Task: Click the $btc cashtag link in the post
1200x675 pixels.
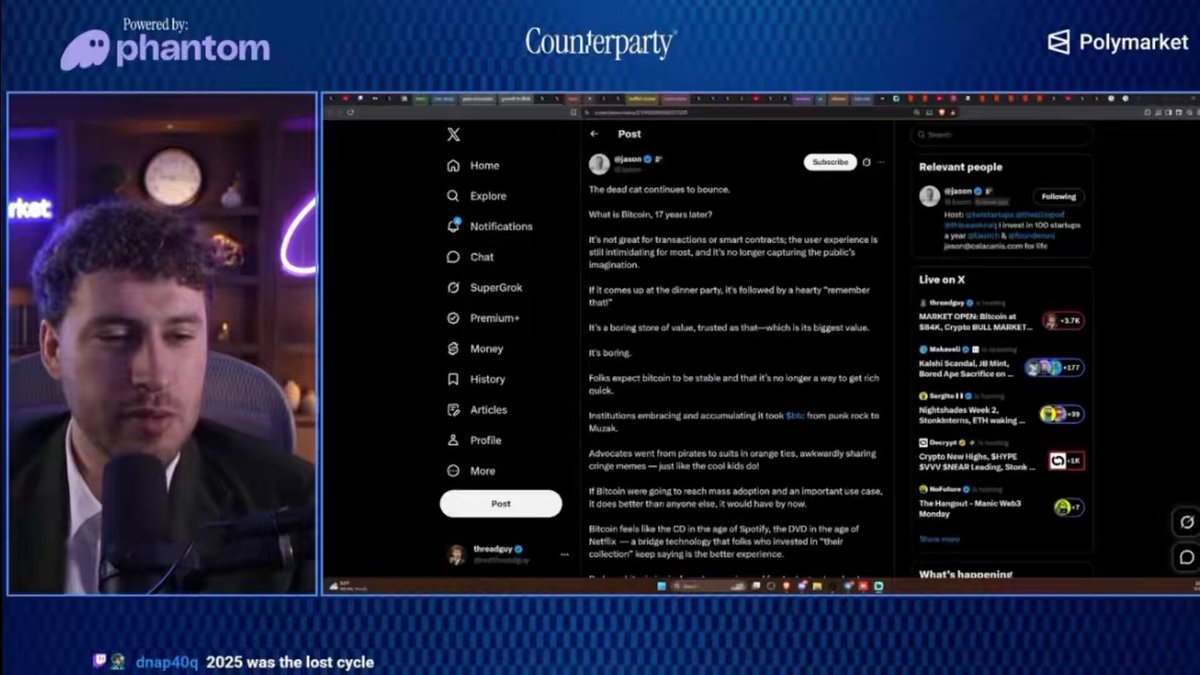Action: (795, 415)
